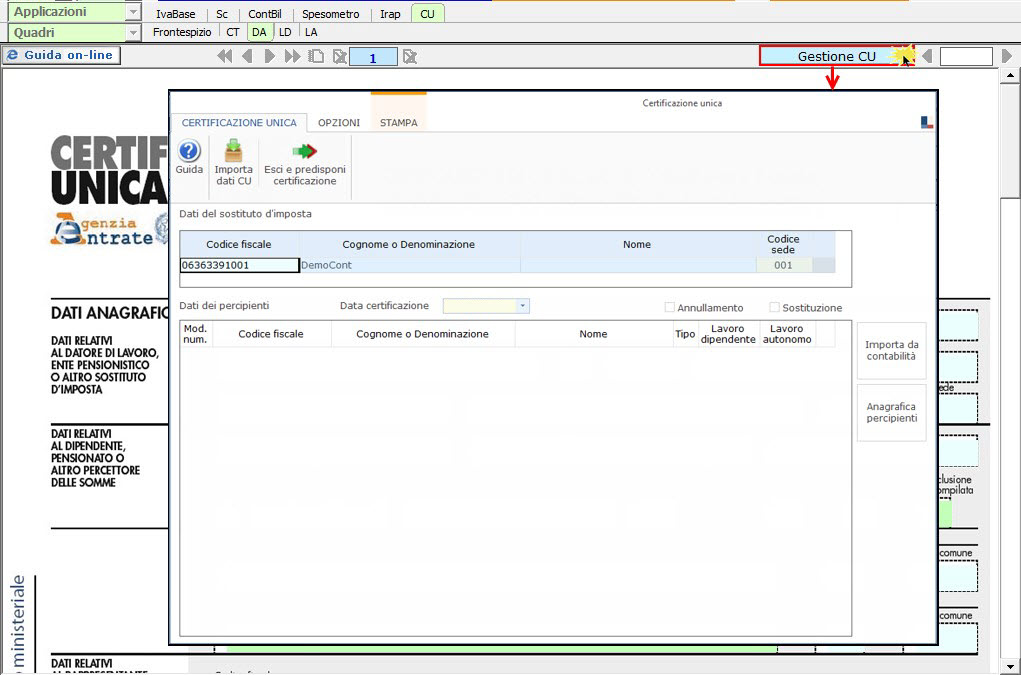Click Codice fiscale header in percipienti table
Viewport: 1021px width, 675px height.
click(x=271, y=334)
